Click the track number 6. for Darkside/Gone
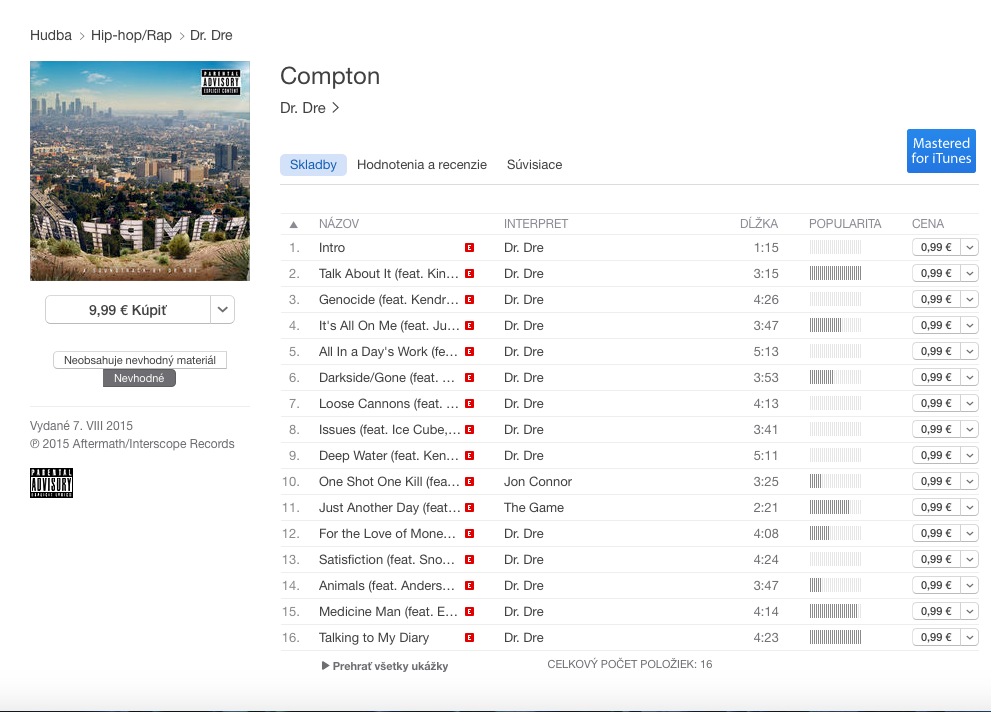 [294, 377]
